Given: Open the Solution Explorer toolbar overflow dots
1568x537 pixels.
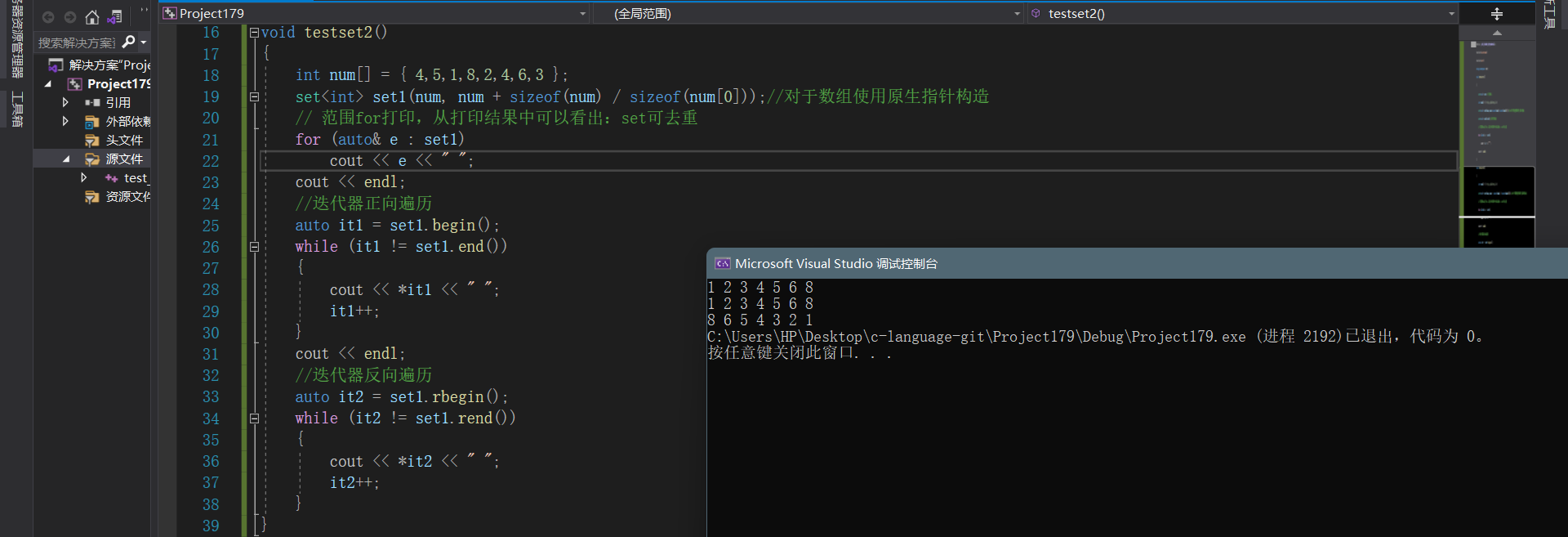Looking at the screenshot, I should [145, 11].
